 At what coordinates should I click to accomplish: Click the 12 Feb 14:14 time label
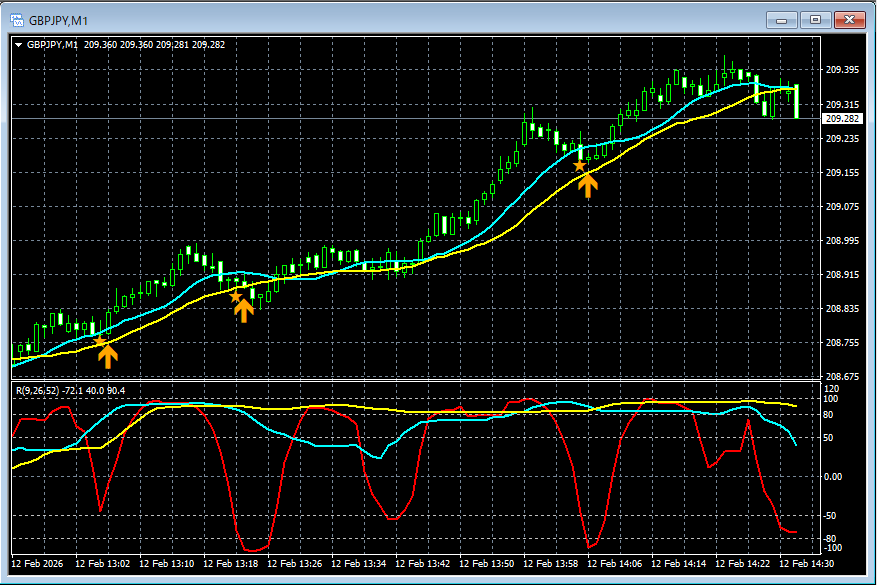pyautogui.click(x=679, y=564)
